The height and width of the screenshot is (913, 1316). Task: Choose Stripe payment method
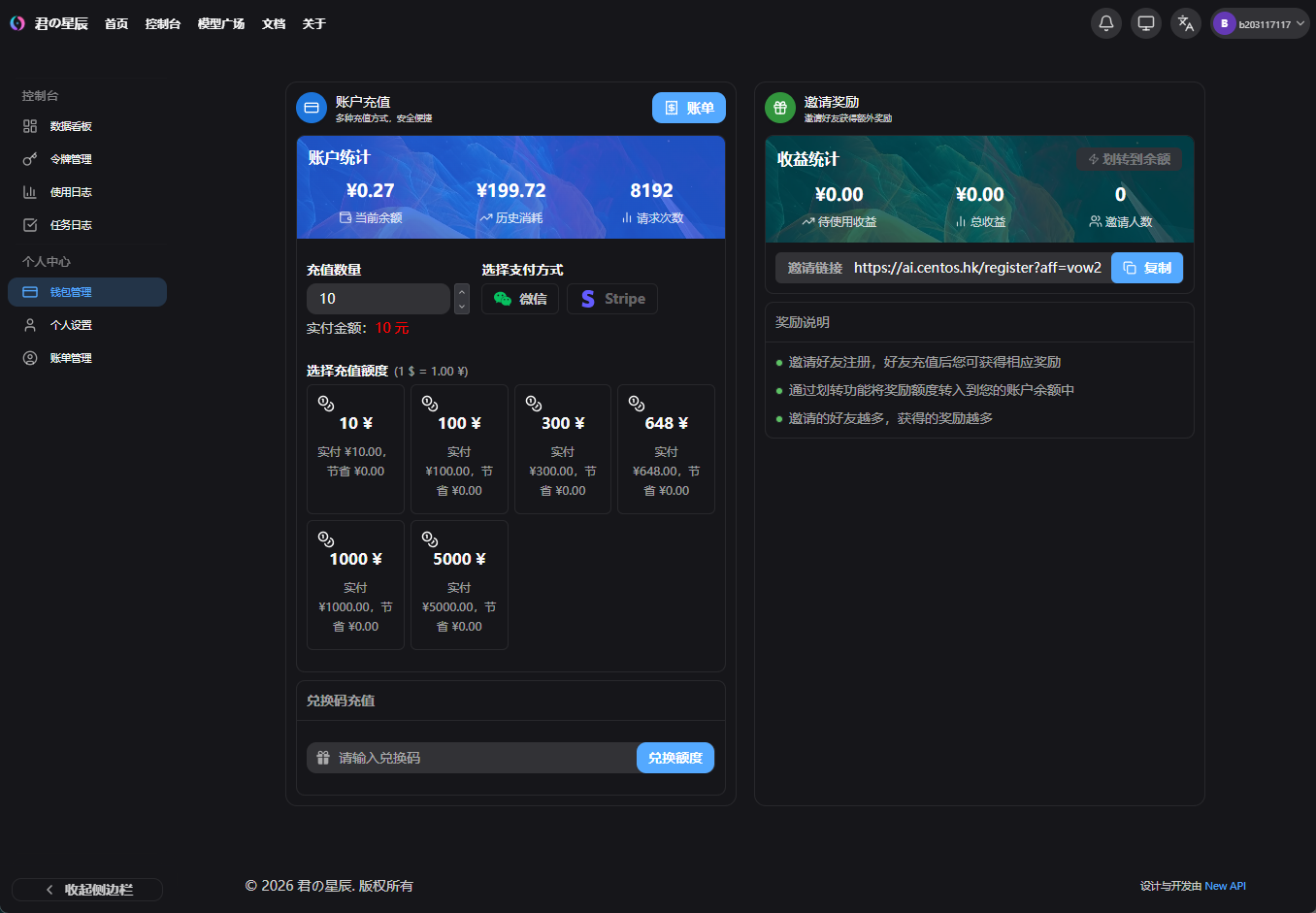tap(612, 299)
